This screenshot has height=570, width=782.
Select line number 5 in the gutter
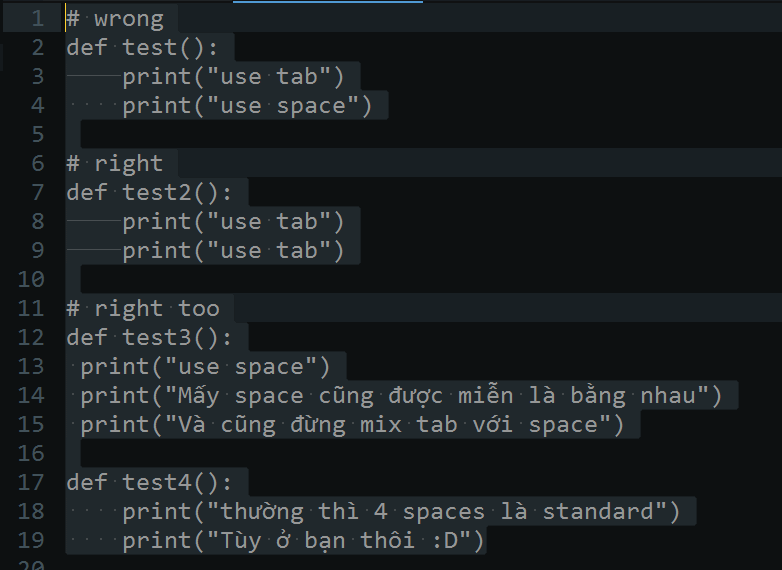pyautogui.click(x=37, y=134)
